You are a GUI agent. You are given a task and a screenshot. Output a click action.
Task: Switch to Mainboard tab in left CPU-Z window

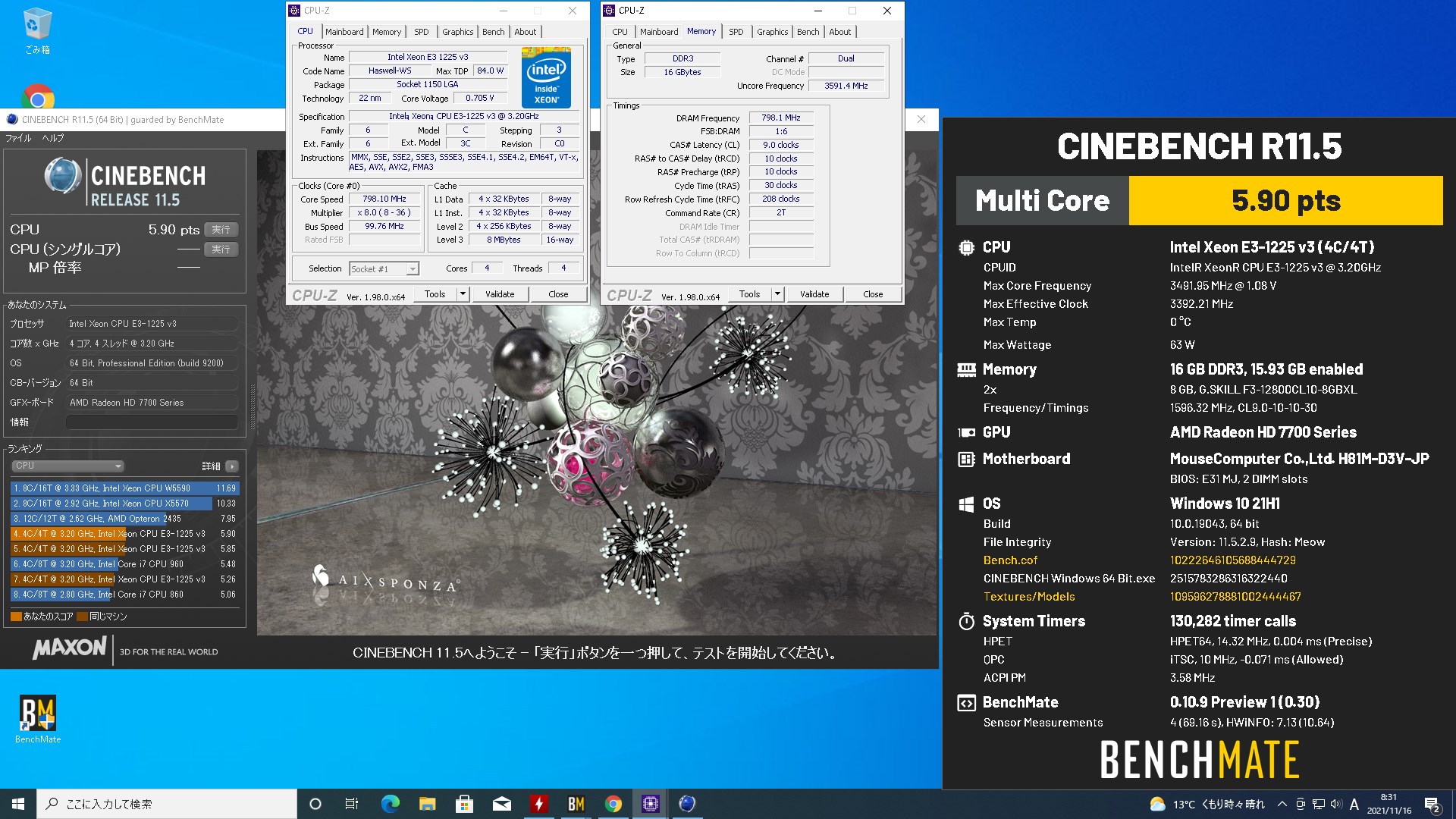344,32
